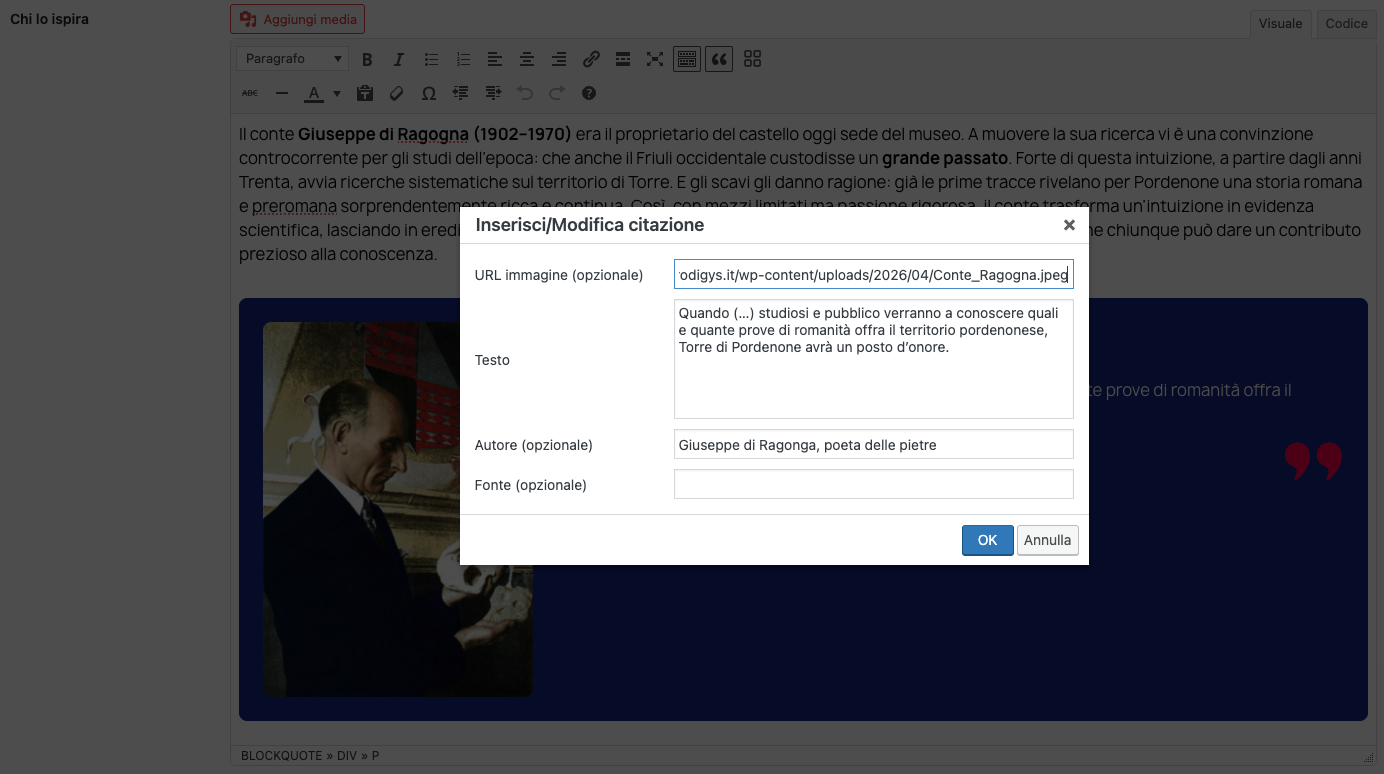This screenshot has width=1384, height=774.
Task: Apply the text color button
Action: click(314, 93)
